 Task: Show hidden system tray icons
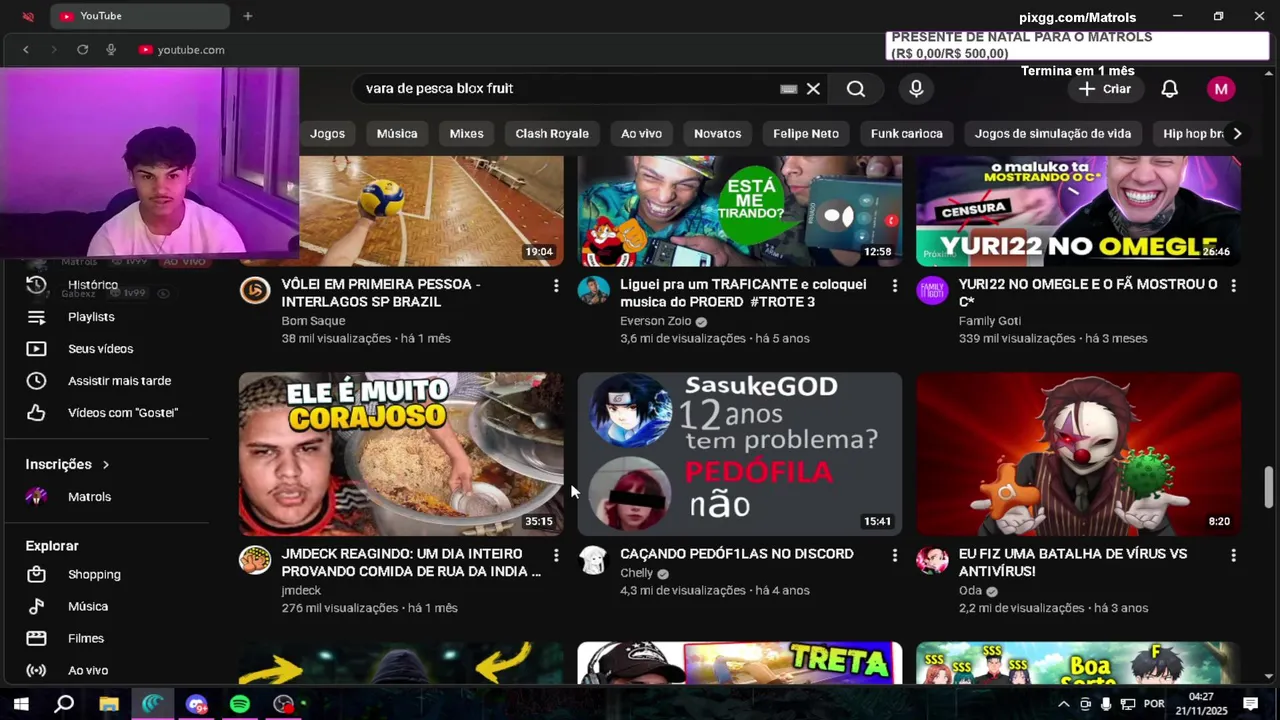(1063, 704)
